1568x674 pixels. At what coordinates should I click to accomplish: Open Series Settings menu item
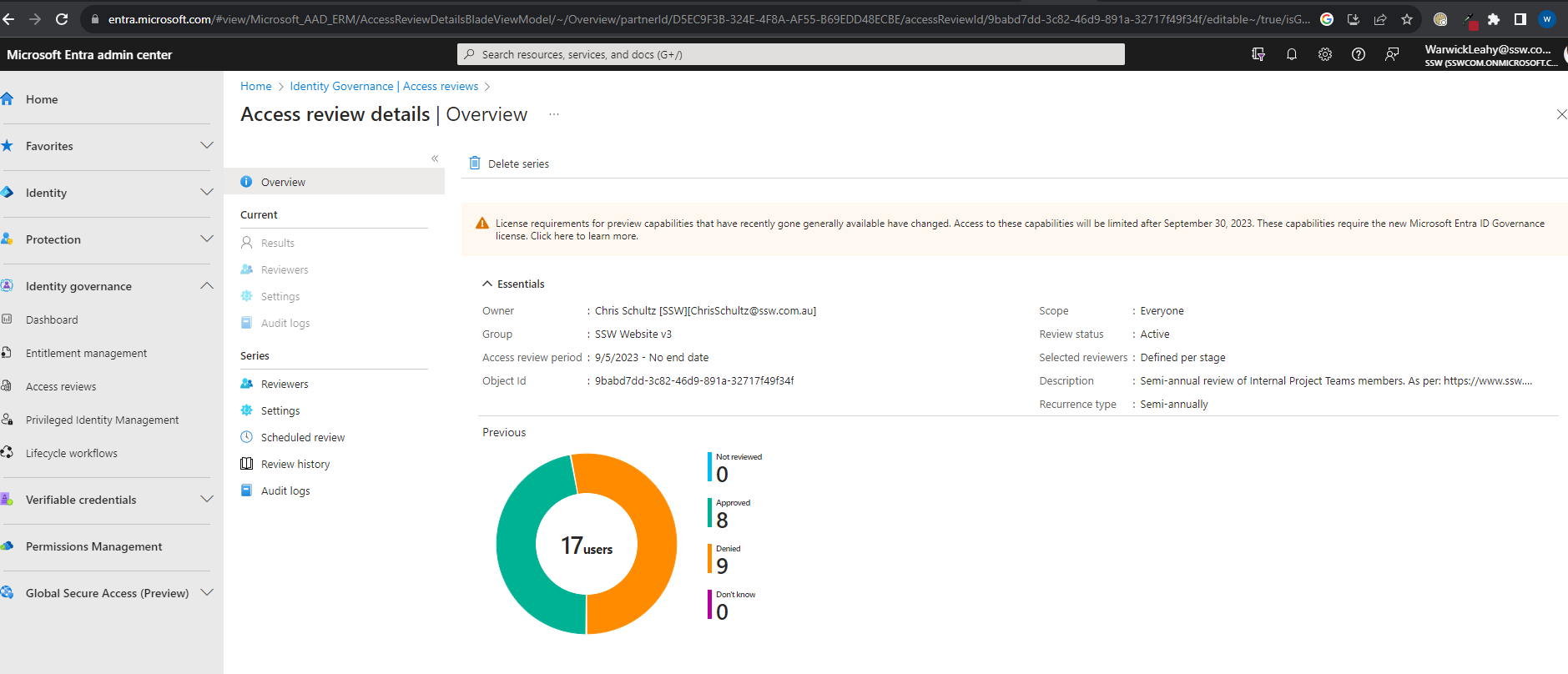coord(280,411)
